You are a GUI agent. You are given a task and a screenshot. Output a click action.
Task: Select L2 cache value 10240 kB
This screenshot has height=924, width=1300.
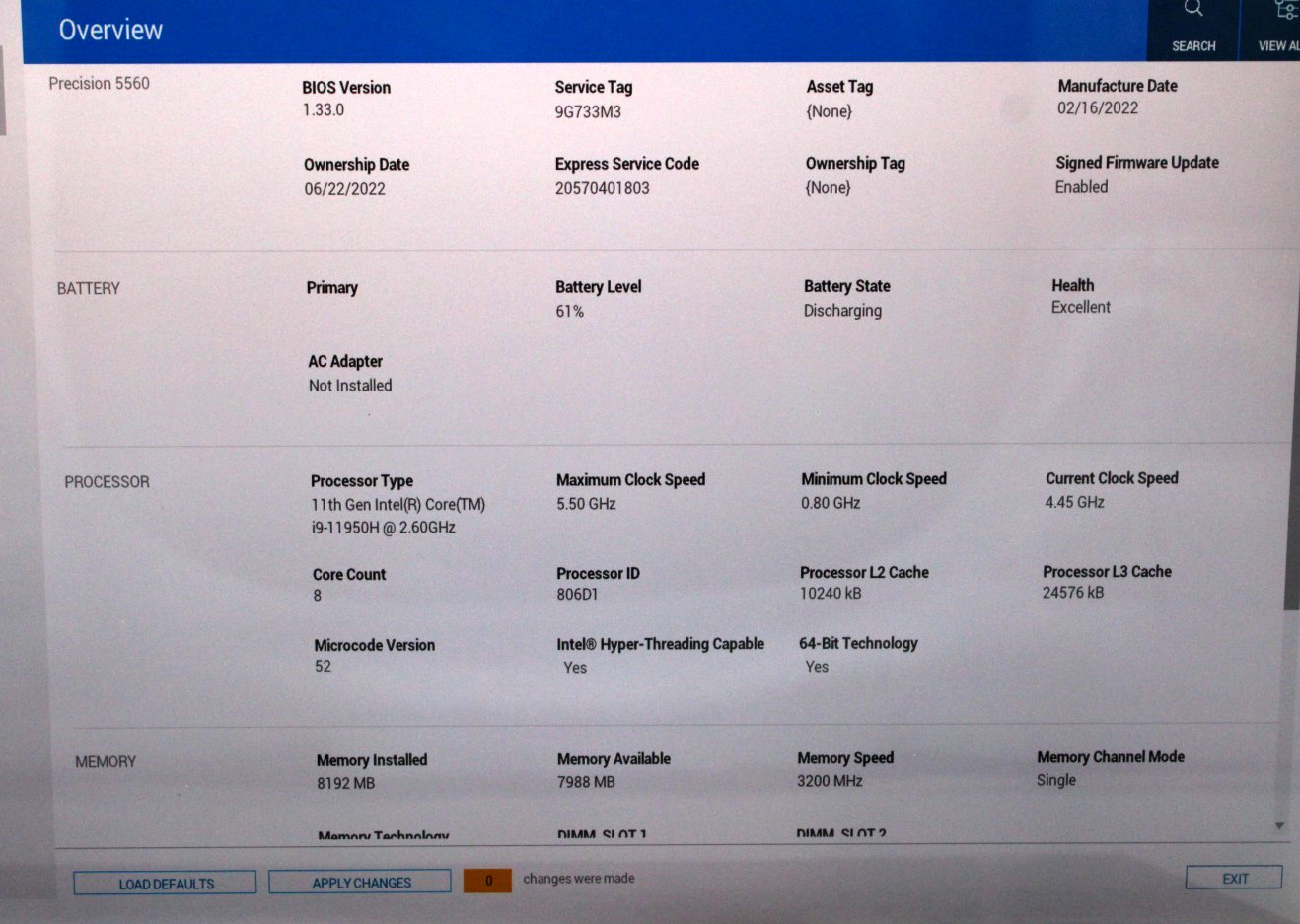point(831,594)
